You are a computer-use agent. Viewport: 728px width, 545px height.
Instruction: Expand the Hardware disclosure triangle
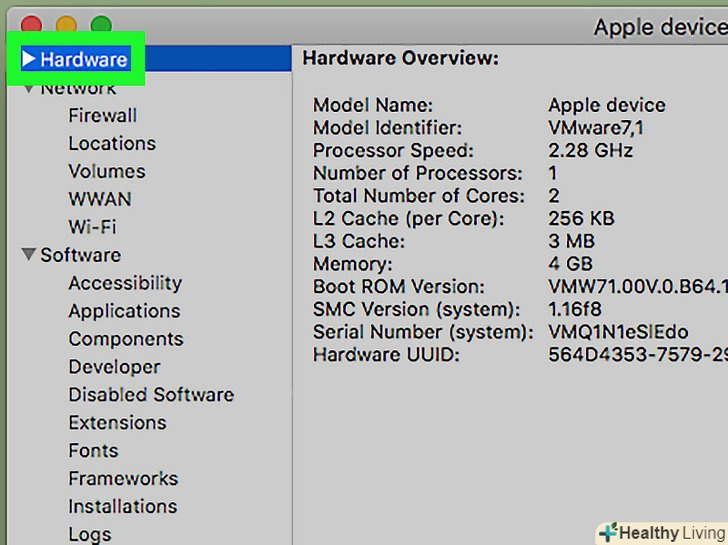(x=29, y=60)
